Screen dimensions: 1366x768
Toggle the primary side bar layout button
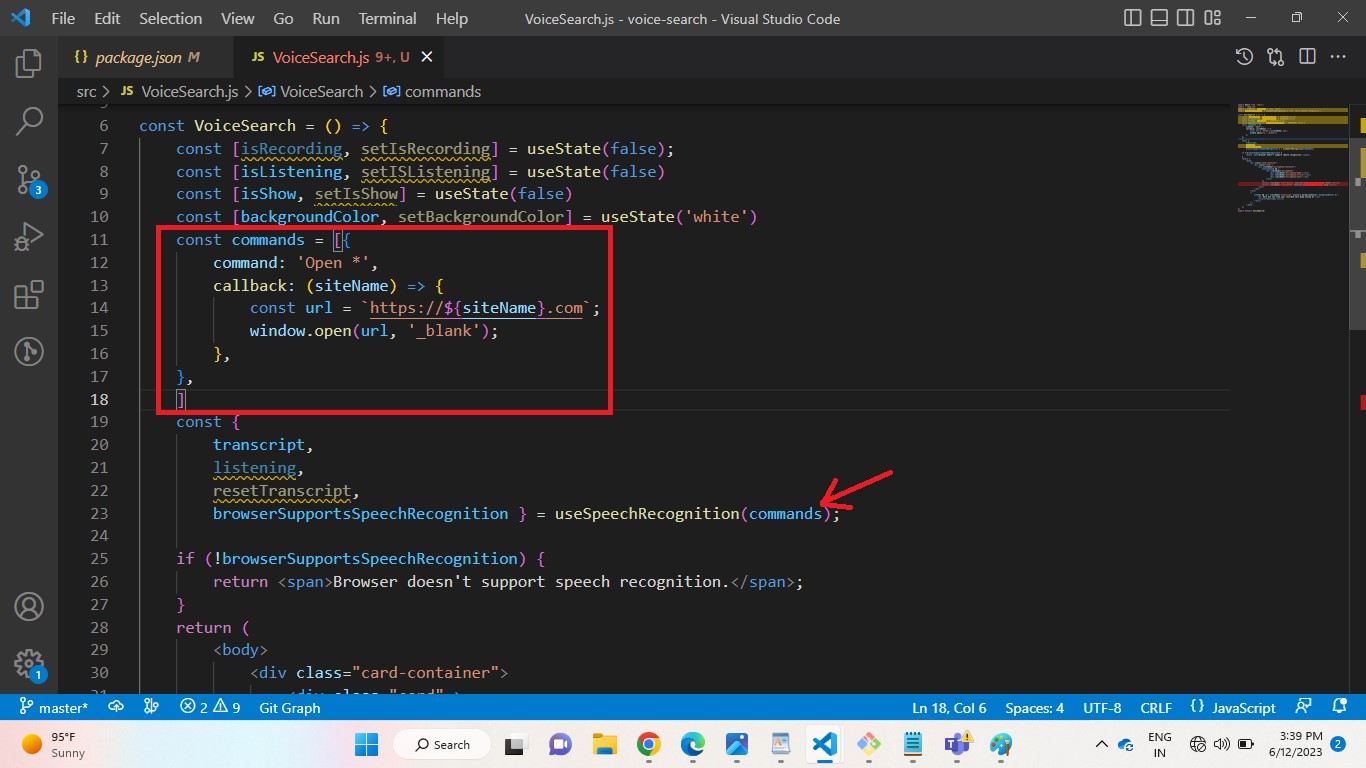(x=1133, y=18)
